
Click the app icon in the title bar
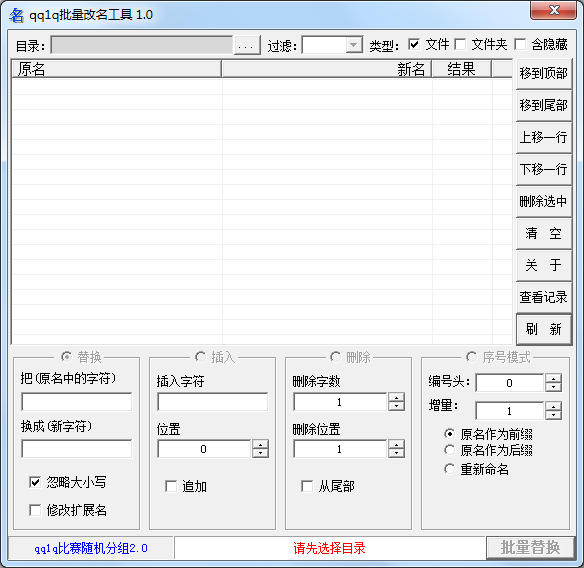(16, 15)
